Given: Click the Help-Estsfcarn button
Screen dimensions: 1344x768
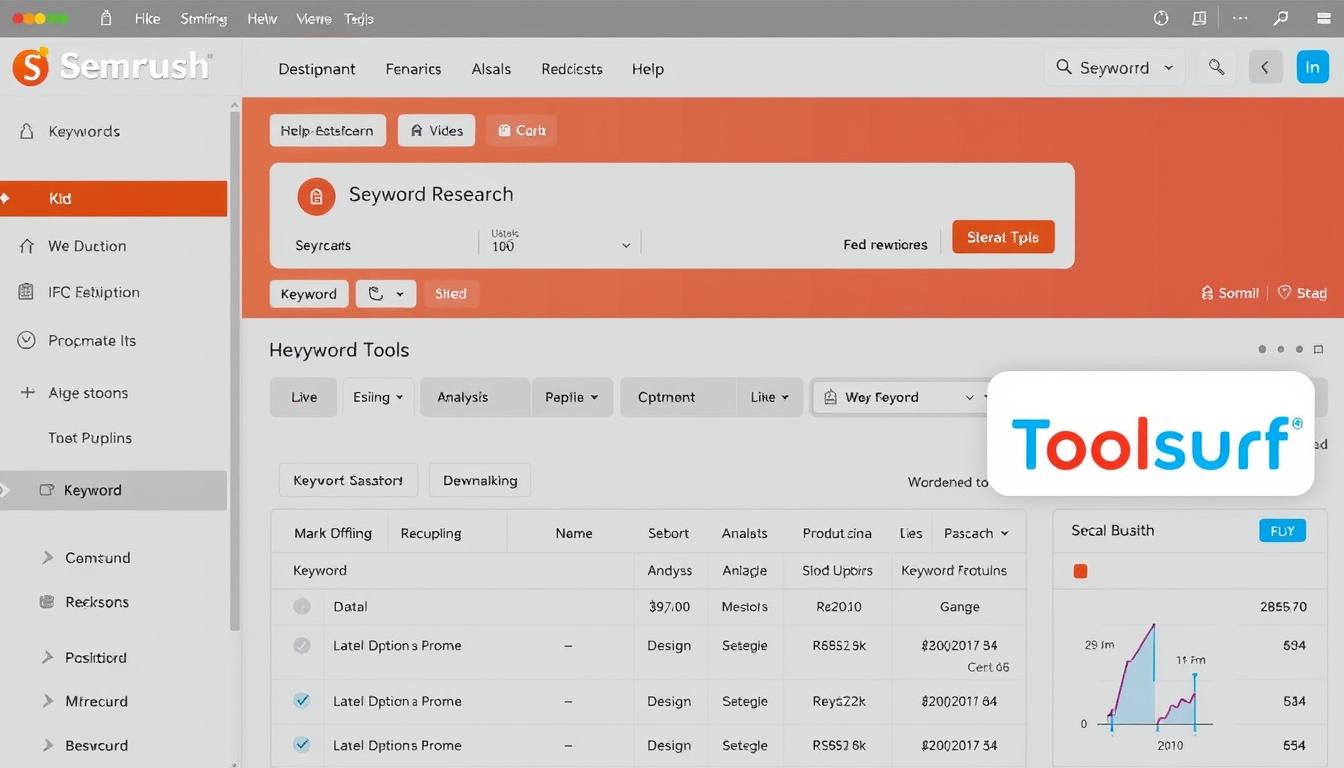Looking at the screenshot, I should pos(327,130).
